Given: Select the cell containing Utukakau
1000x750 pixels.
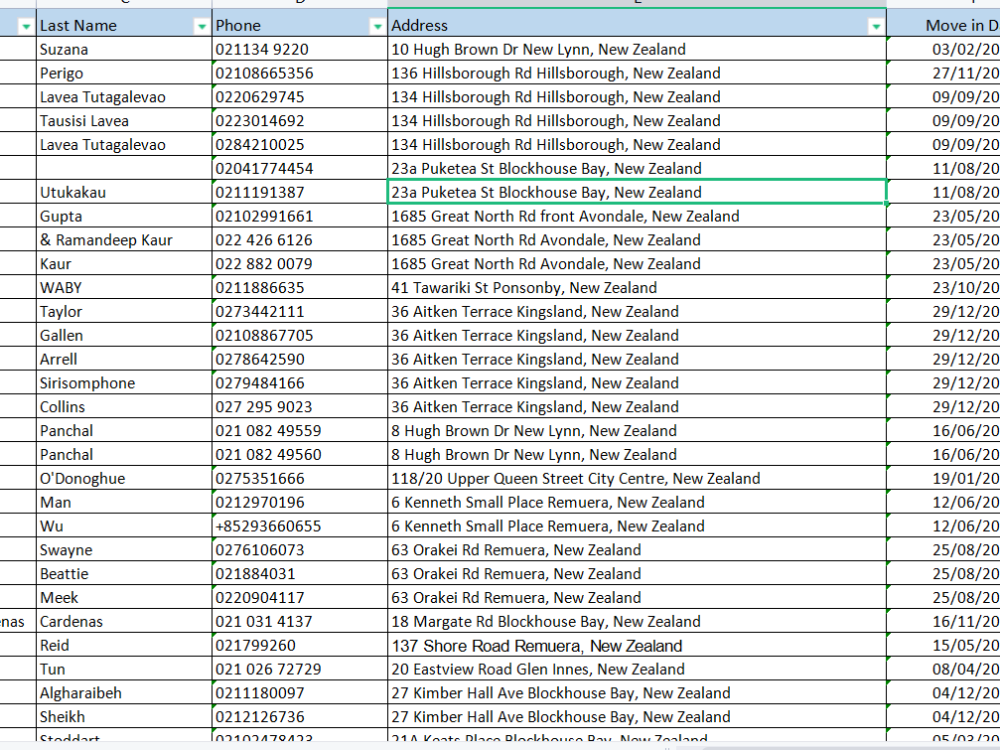Looking at the screenshot, I should pyautogui.click(x=124, y=192).
